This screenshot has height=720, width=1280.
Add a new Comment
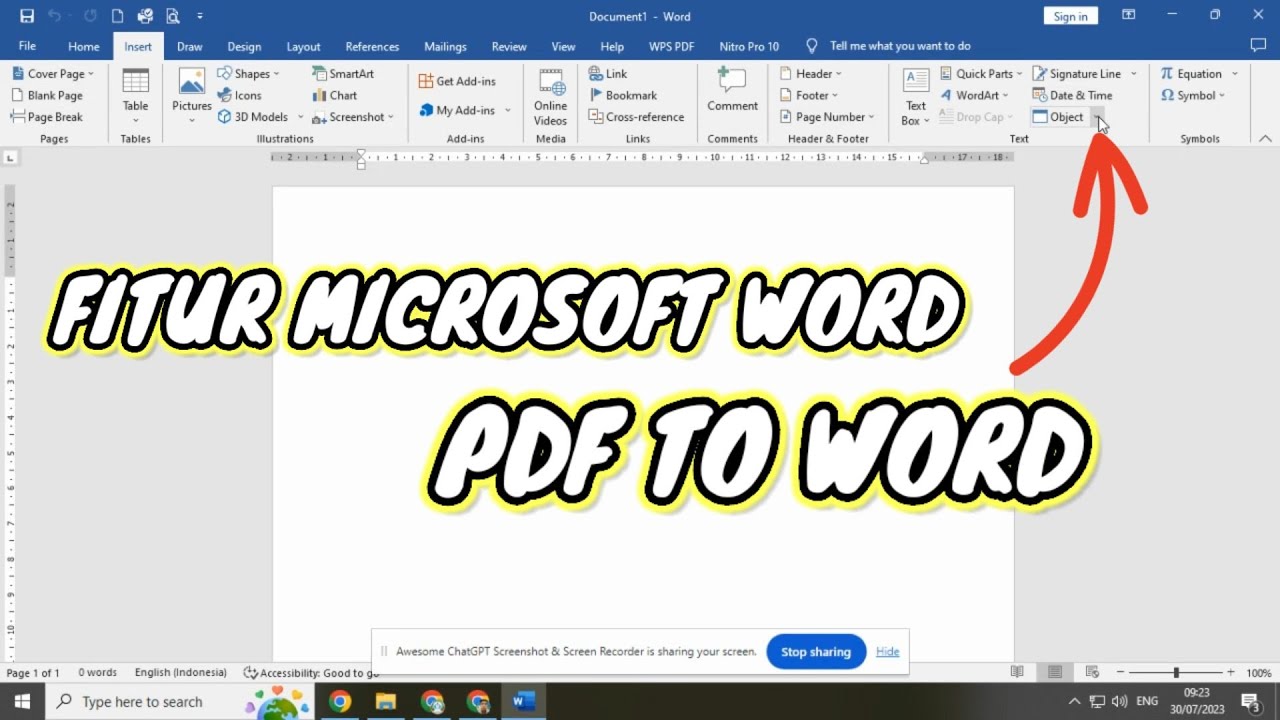[x=732, y=90]
